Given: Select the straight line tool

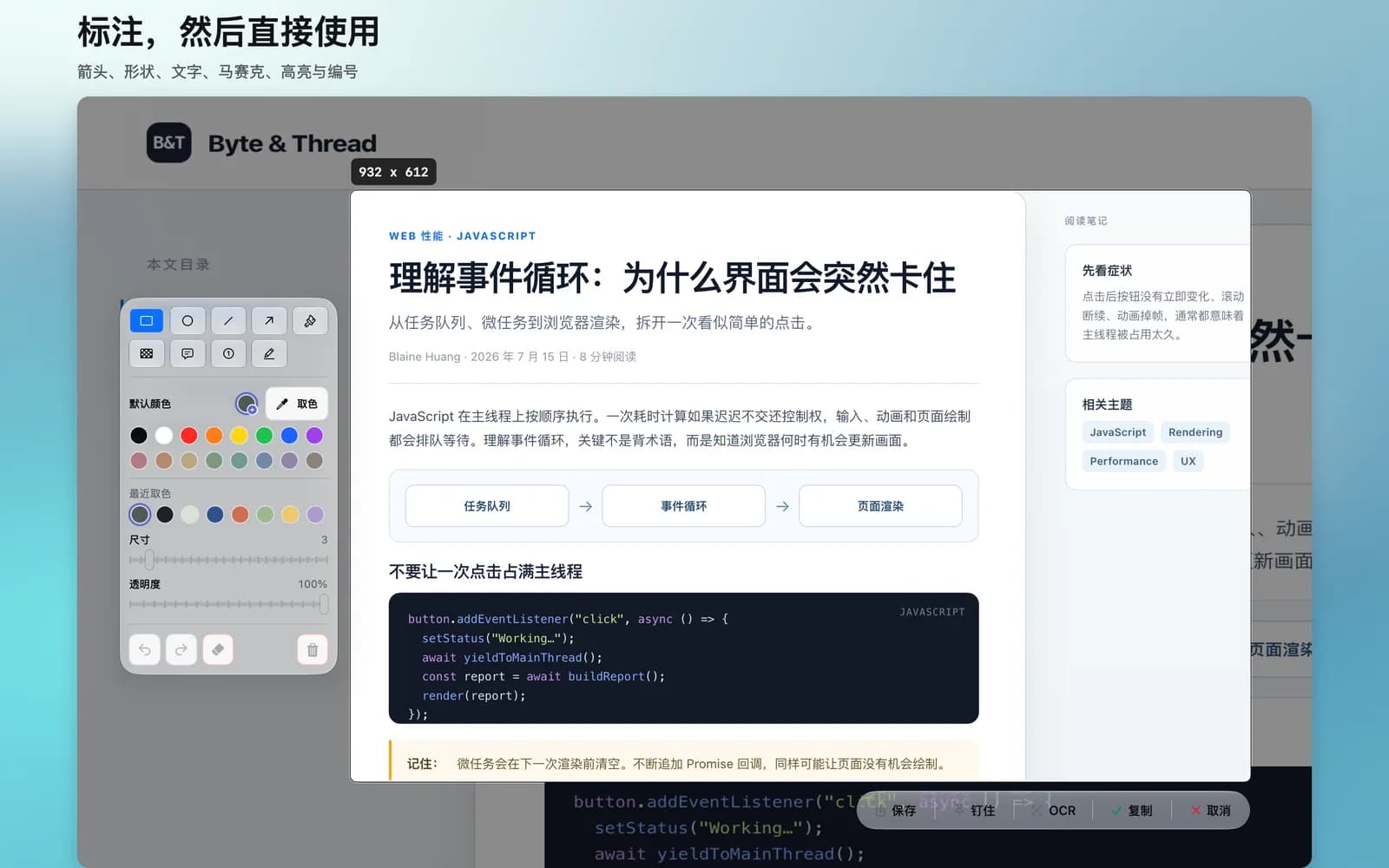Looking at the screenshot, I should coord(228,321).
